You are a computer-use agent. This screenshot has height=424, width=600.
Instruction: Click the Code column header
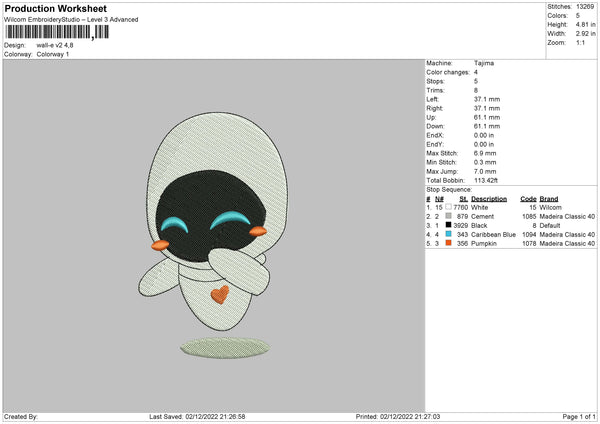coord(528,198)
